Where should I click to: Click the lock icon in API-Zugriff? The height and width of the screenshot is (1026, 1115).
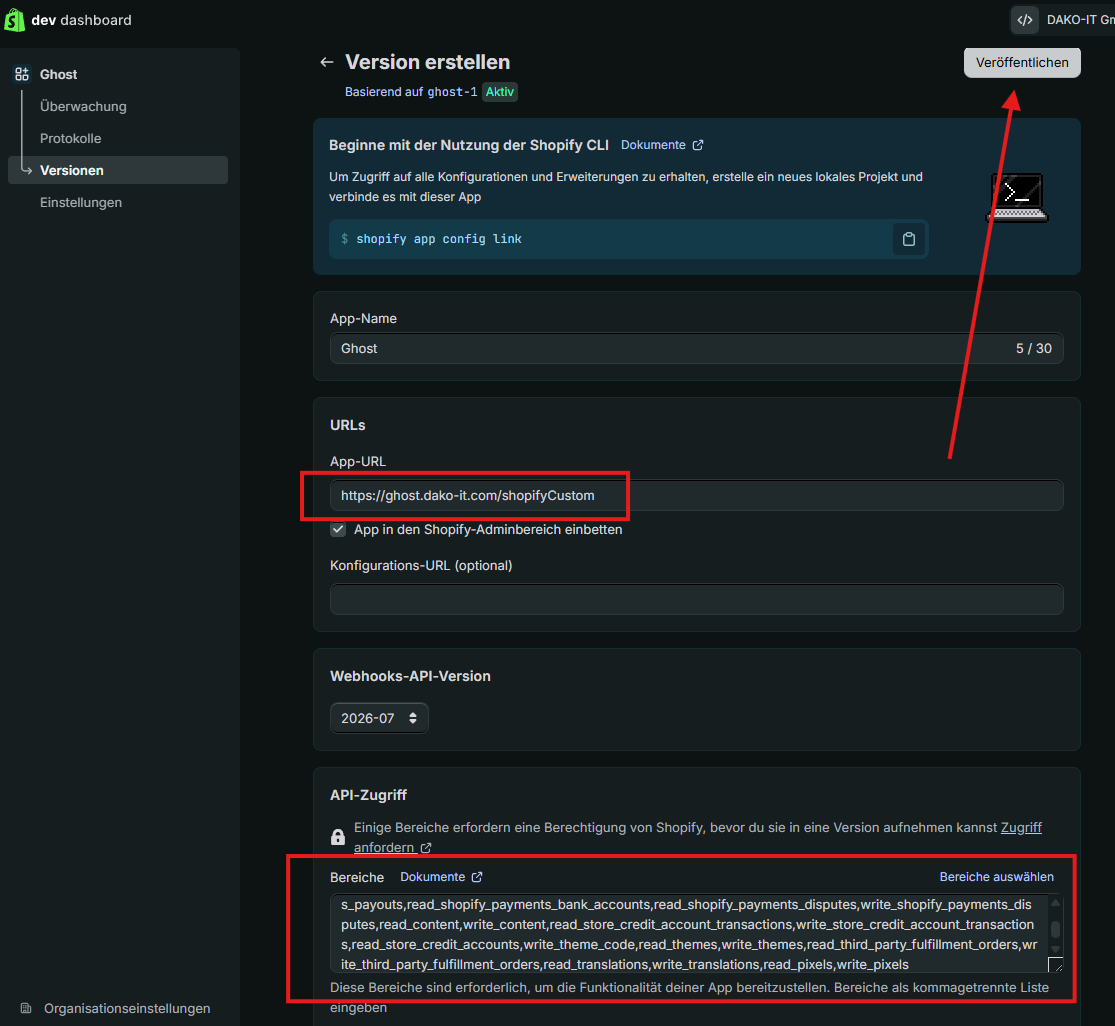coord(338,837)
